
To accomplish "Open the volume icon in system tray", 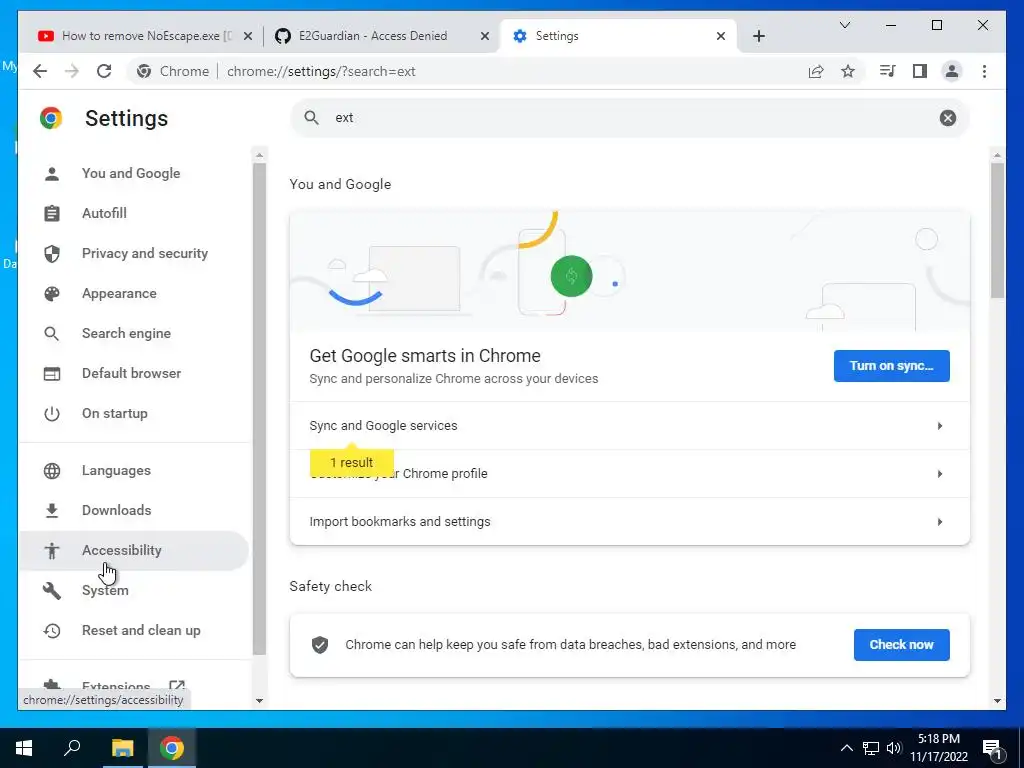I will [894, 748].
